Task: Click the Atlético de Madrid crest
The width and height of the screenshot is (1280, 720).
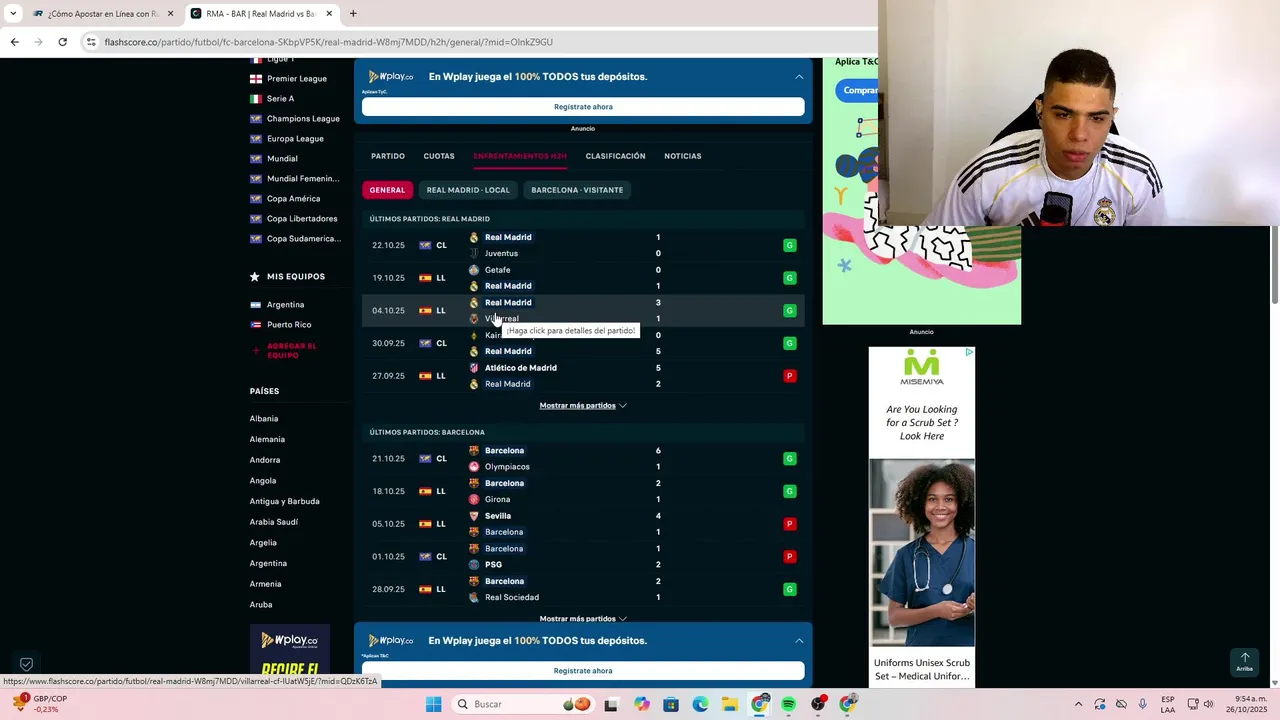Action: point(474,368)
